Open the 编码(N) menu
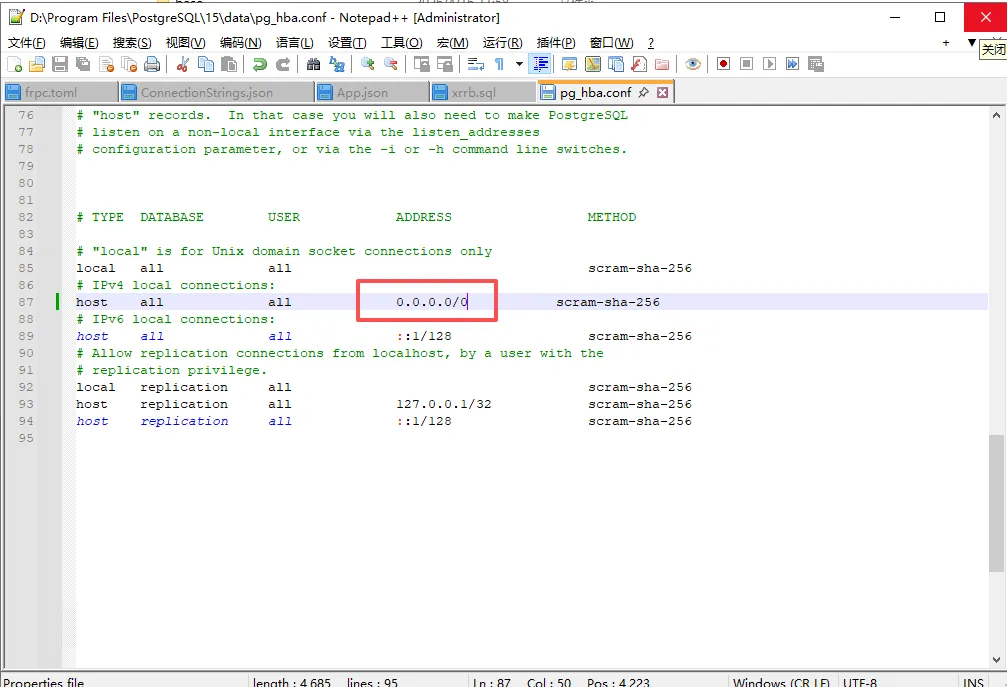This screenshot has width=1007, height=687. point(240,42)
